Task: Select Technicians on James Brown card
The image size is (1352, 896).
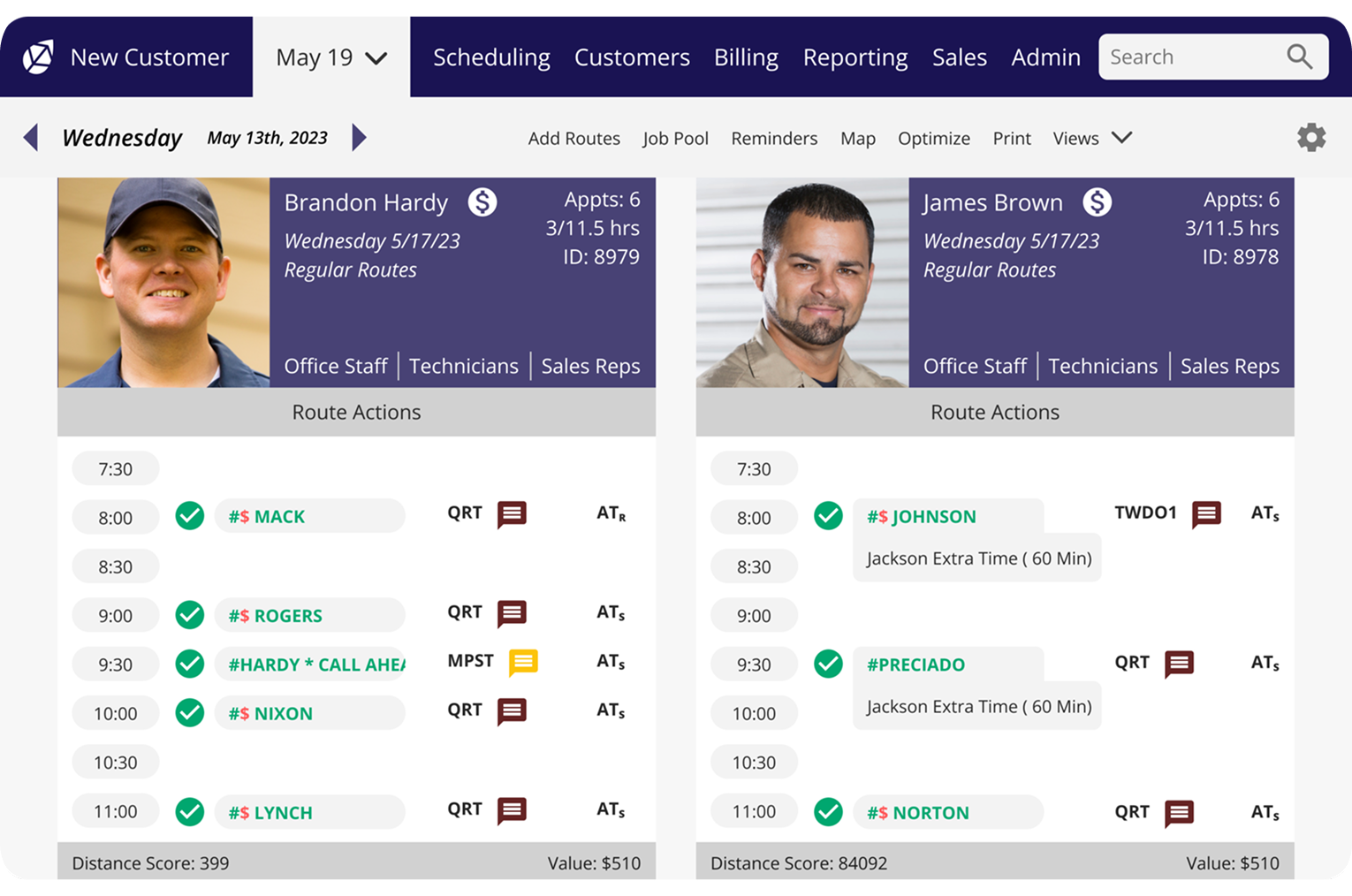Action: pyautogui.click(x=1103, y=366)
